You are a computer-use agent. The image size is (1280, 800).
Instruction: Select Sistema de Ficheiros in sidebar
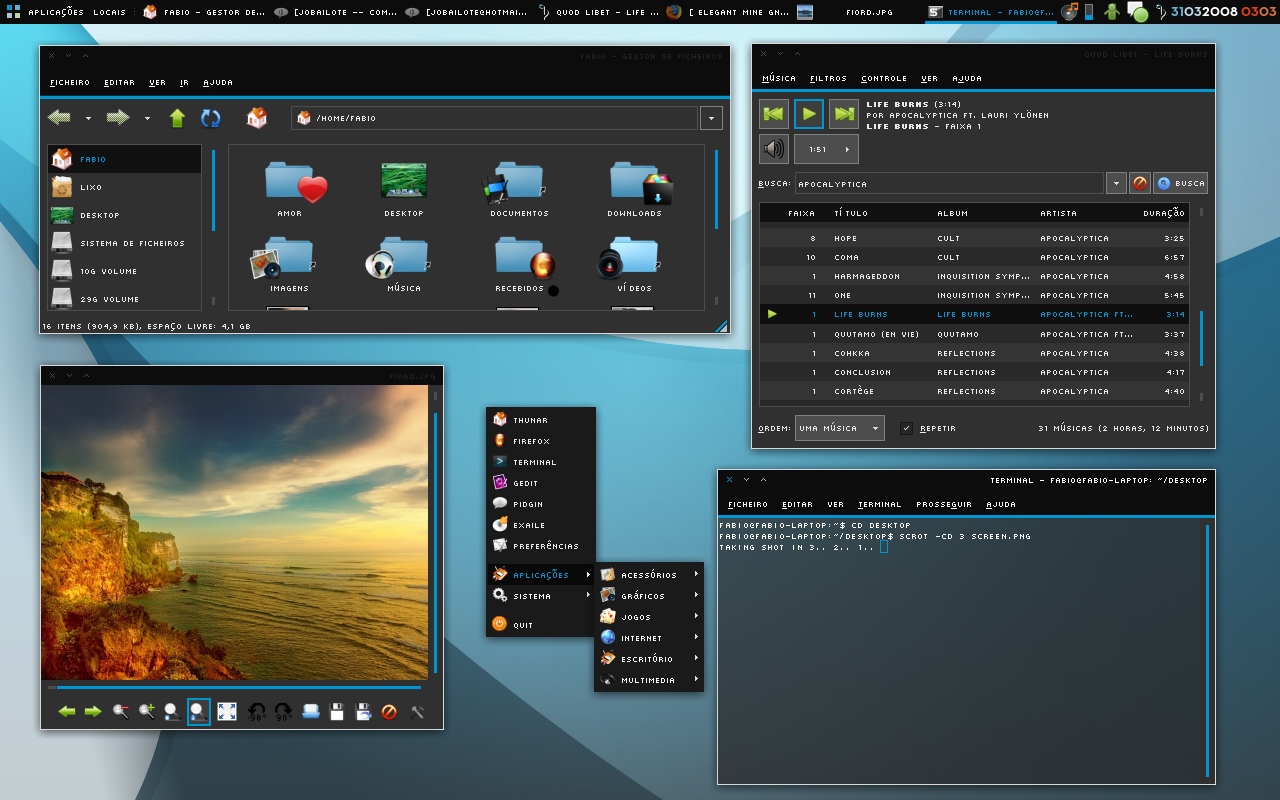pos(125,243)
